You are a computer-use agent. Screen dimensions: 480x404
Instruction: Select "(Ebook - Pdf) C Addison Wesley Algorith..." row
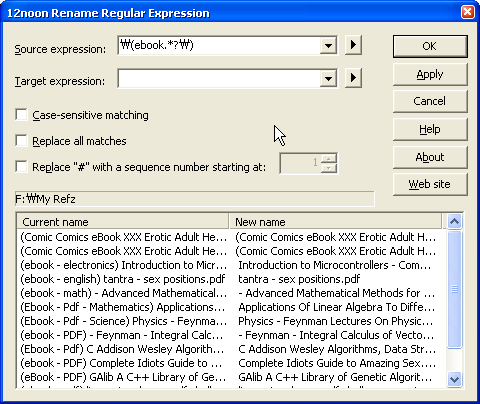[123, 349]
